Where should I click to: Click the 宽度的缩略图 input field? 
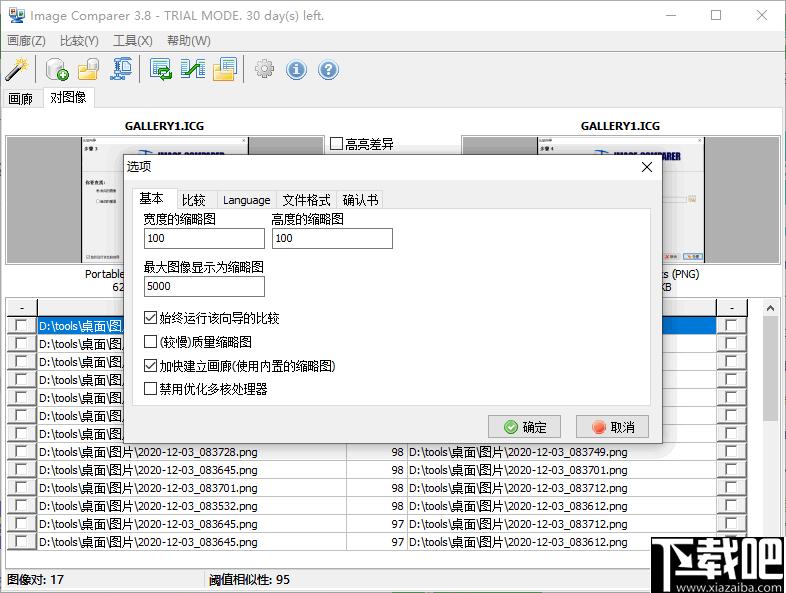tap(204, 238)
